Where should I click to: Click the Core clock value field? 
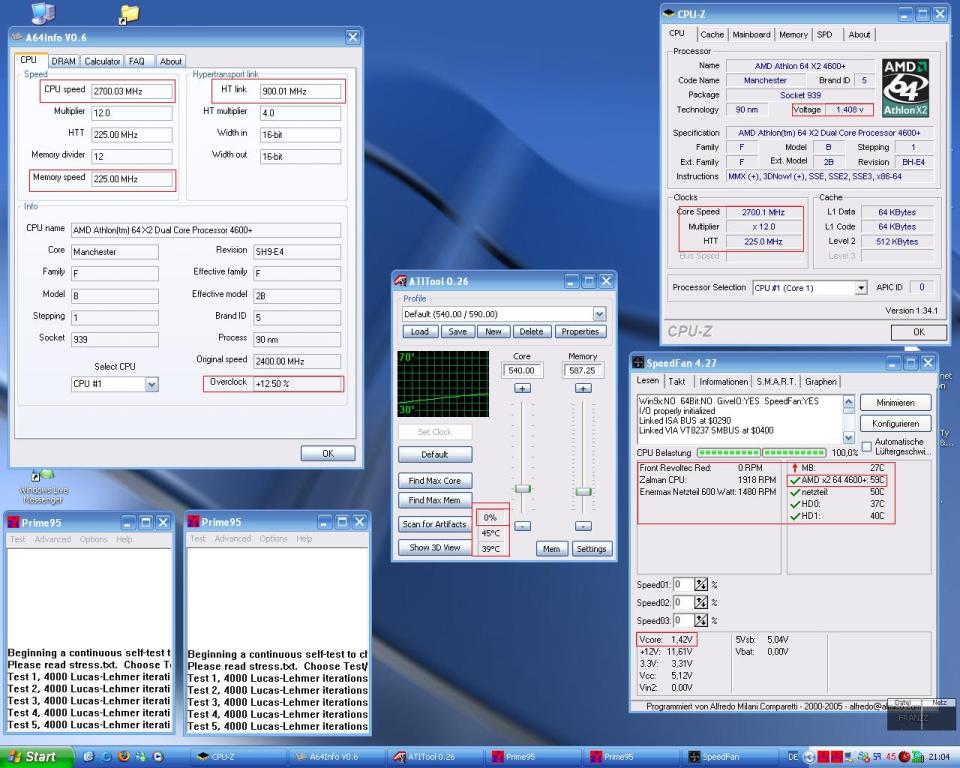522,371
